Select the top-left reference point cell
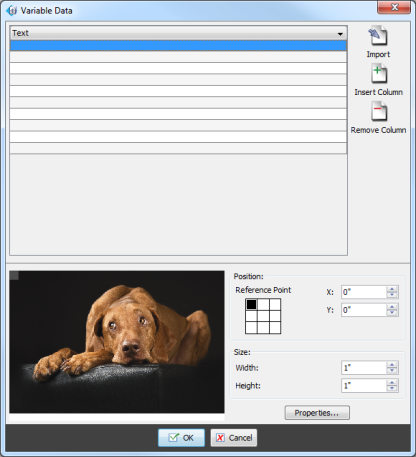 point(251,304)
